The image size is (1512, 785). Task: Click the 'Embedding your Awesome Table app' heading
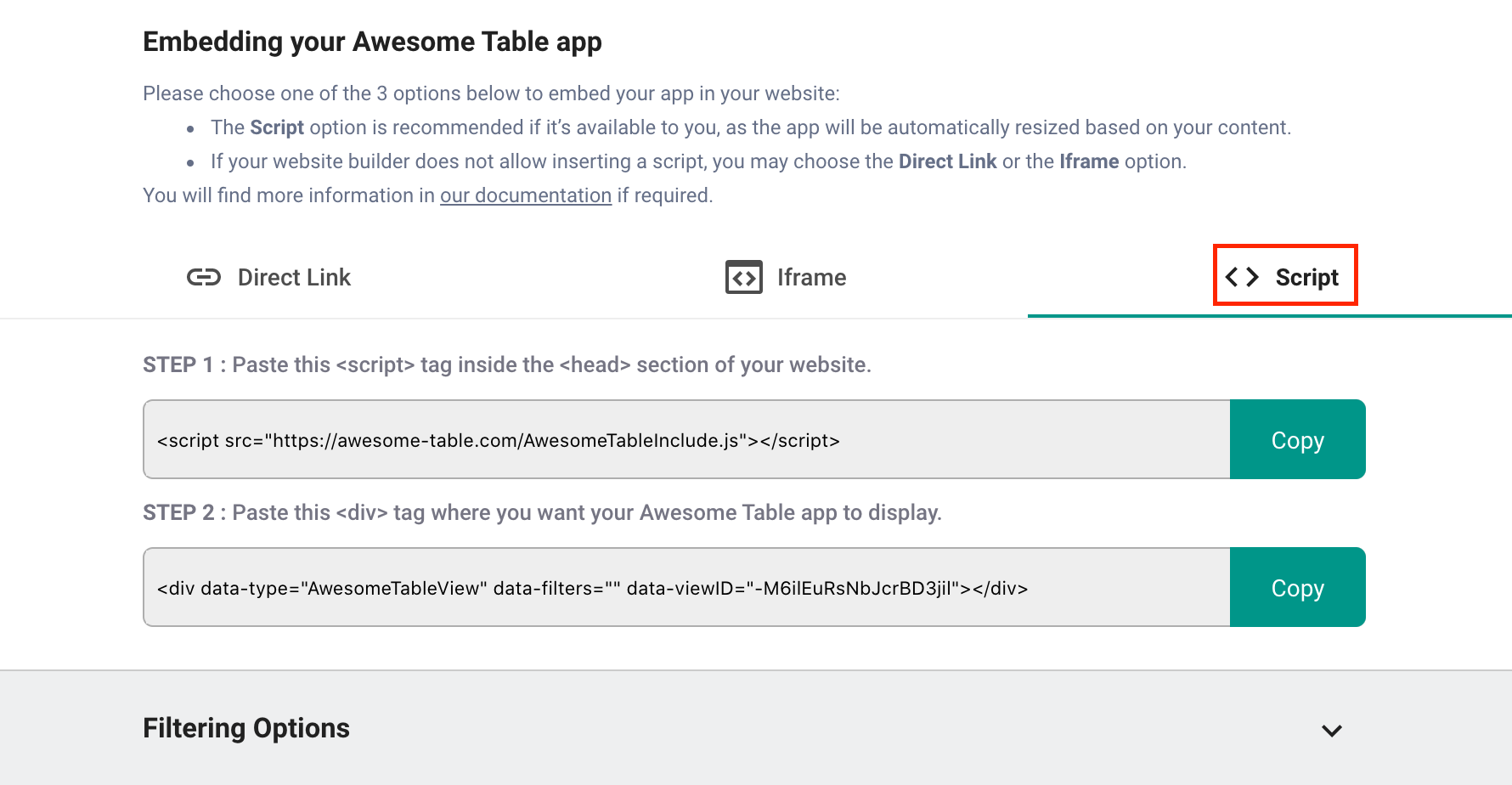[372, 42]
